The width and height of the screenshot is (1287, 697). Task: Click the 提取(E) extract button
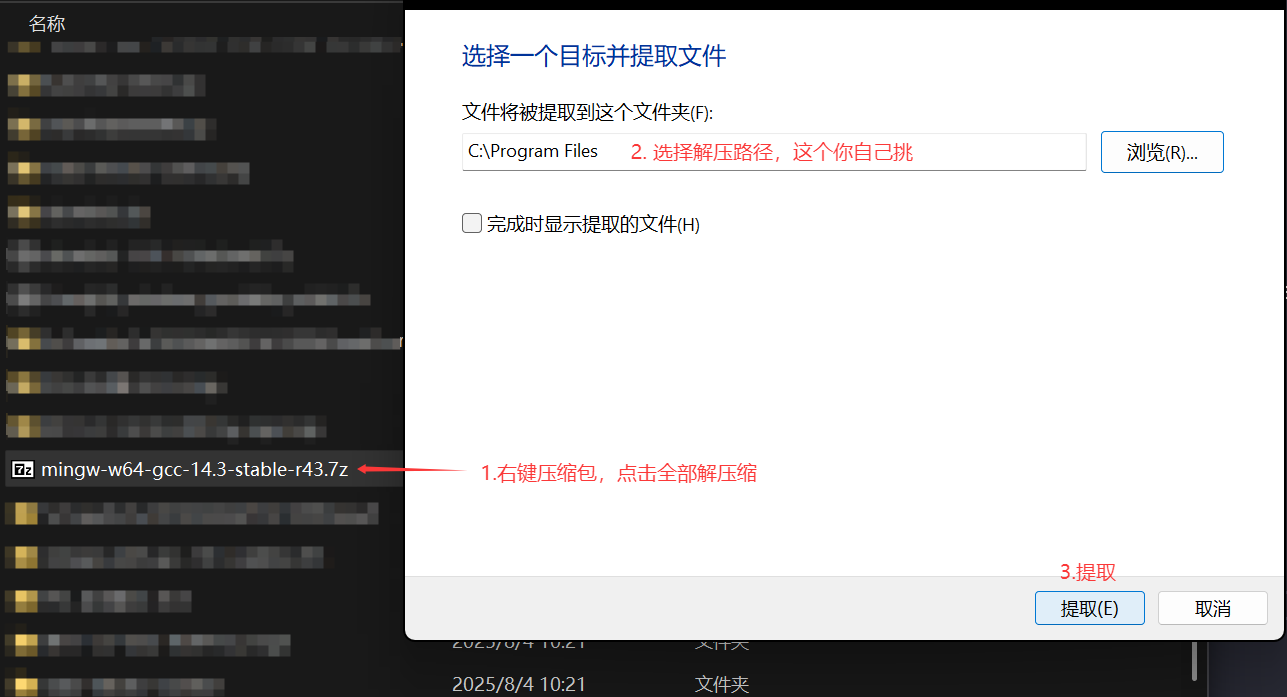click(1089, 608)
